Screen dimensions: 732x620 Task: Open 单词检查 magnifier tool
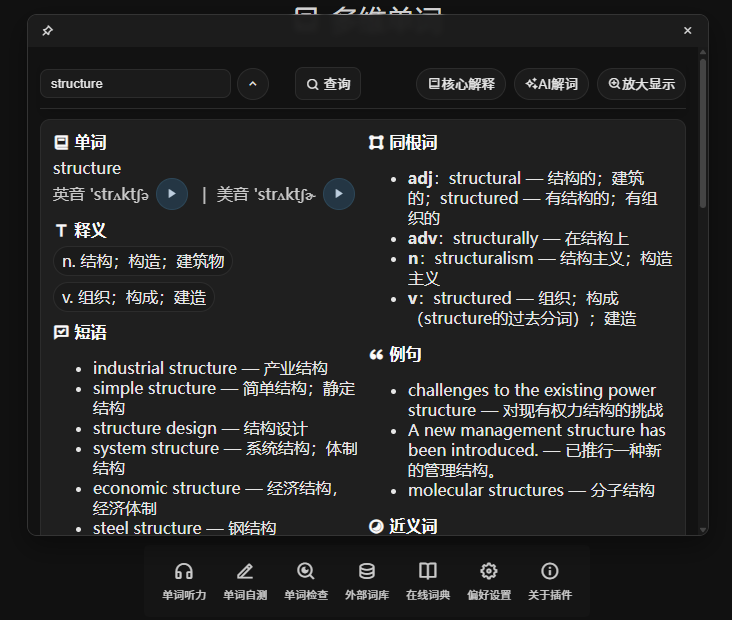[x=306, y=581]
